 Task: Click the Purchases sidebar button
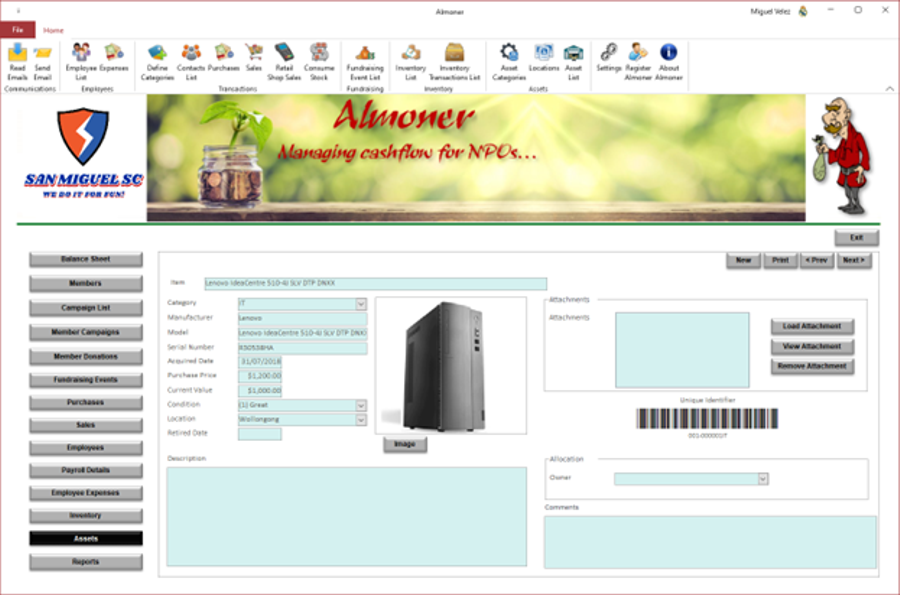click(x=86, y=403)
